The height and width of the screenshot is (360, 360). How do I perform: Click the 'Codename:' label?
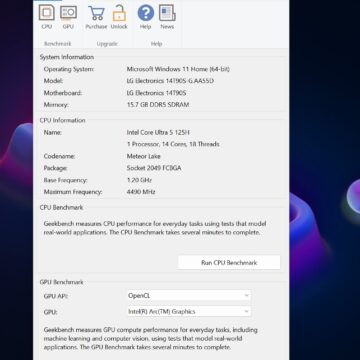[59, 156]
